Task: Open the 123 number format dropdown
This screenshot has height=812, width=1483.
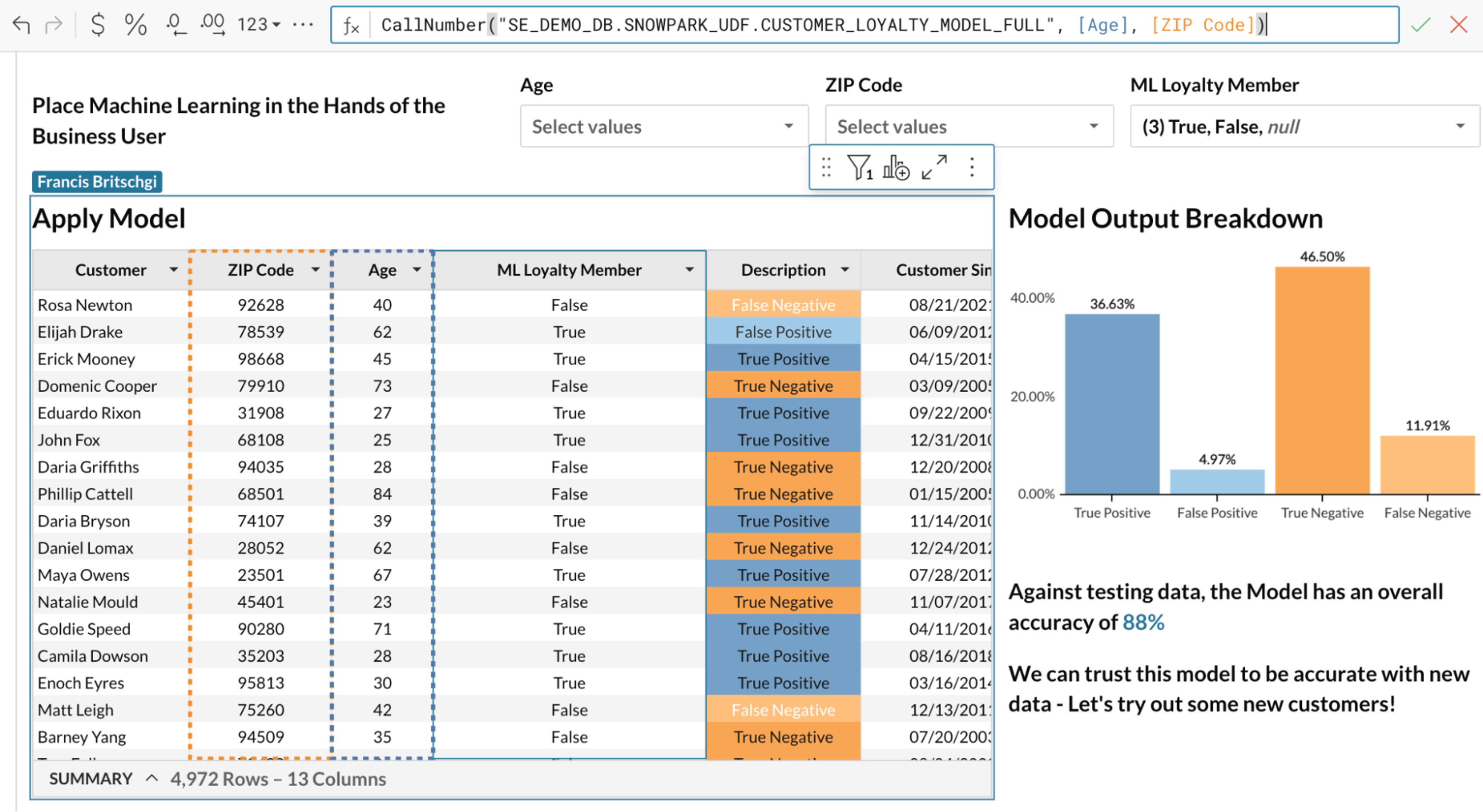Action: [x=259, y=25]
